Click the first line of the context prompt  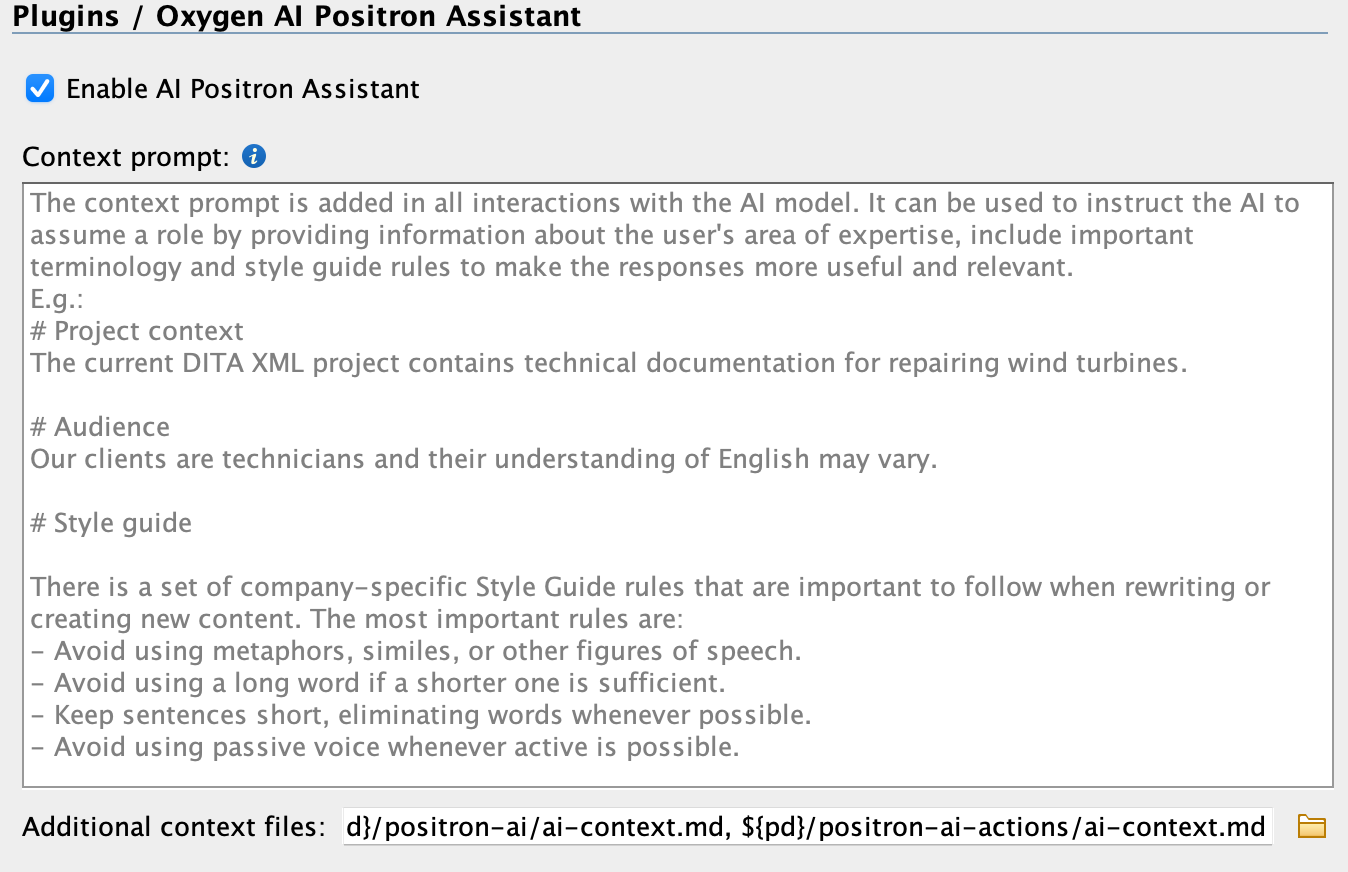[664, 203]
